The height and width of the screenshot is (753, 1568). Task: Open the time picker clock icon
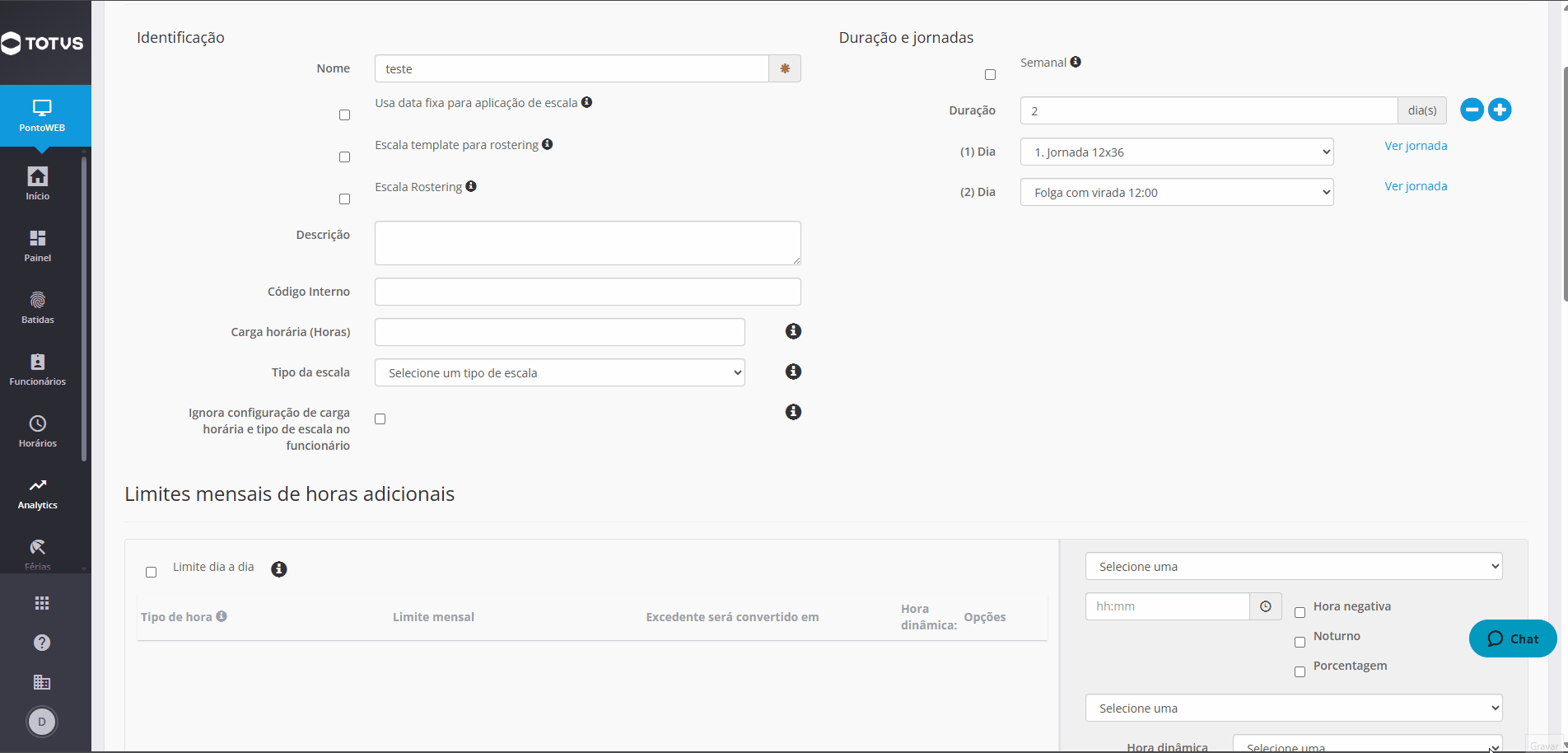(x=1266, y=606)
